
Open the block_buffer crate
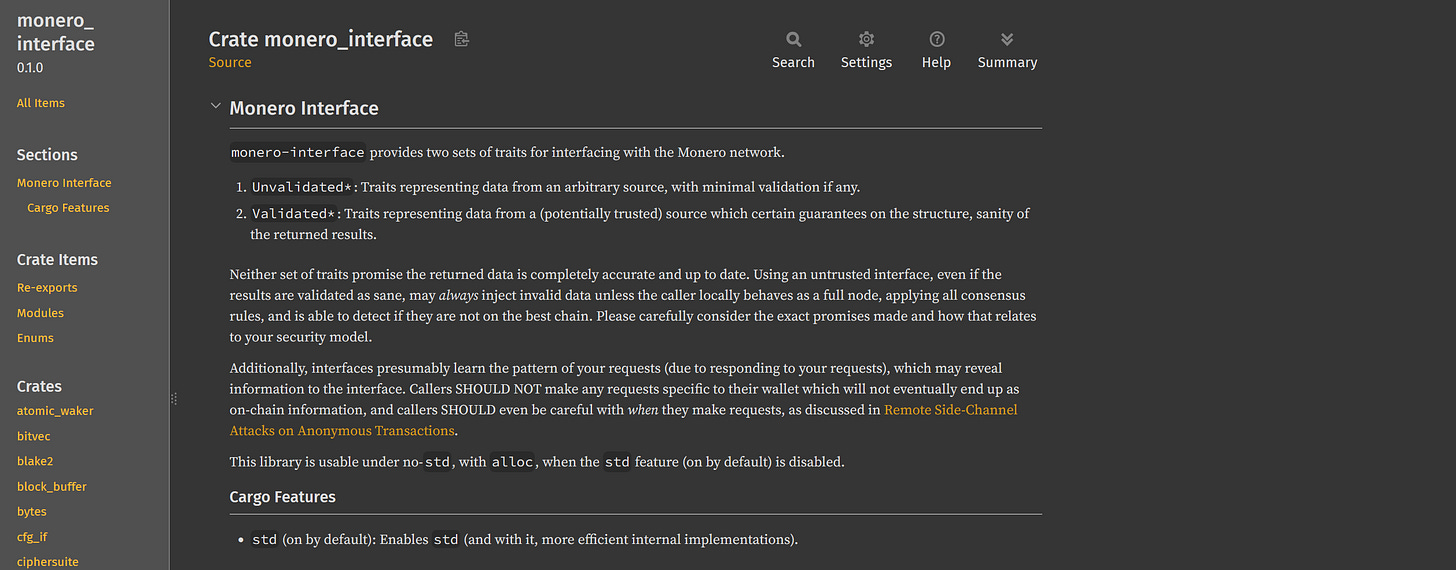pyautogui.click(x=52, y=487)
